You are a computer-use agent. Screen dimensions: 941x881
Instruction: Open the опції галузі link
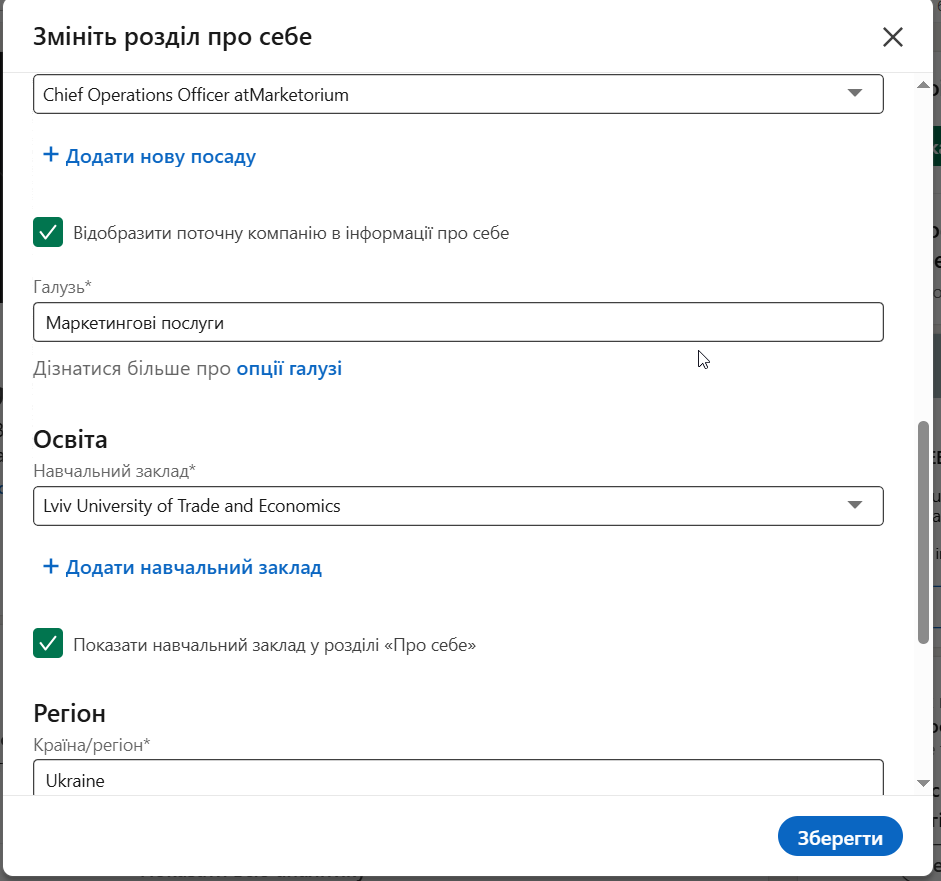(289, 369)
